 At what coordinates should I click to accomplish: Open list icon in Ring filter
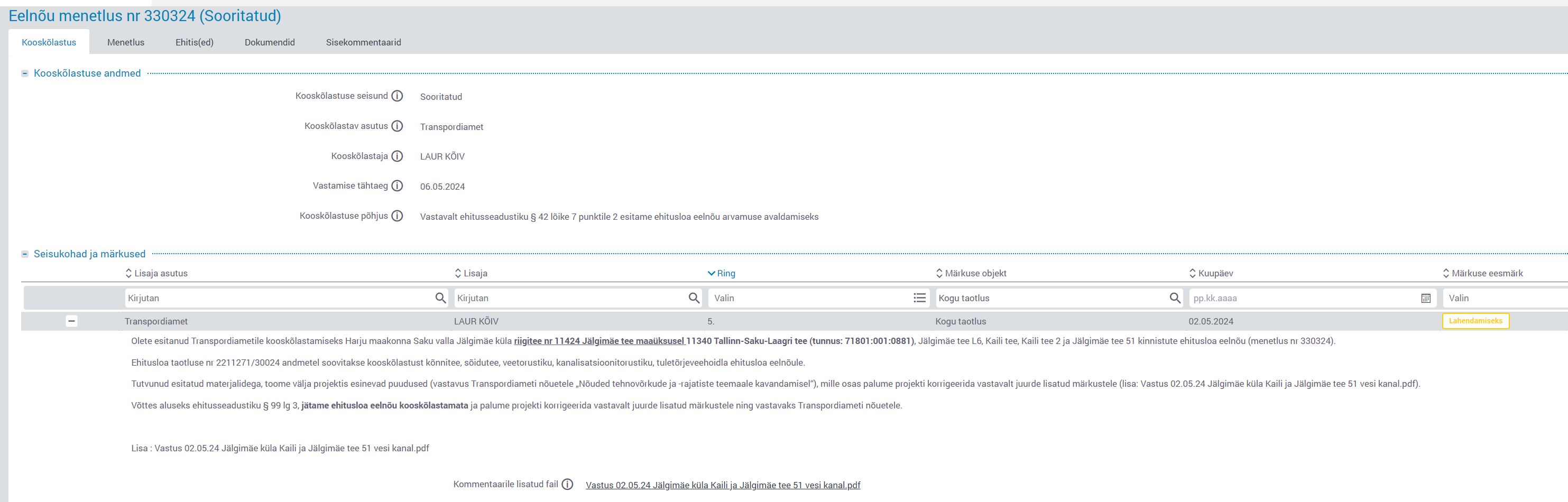919,298
